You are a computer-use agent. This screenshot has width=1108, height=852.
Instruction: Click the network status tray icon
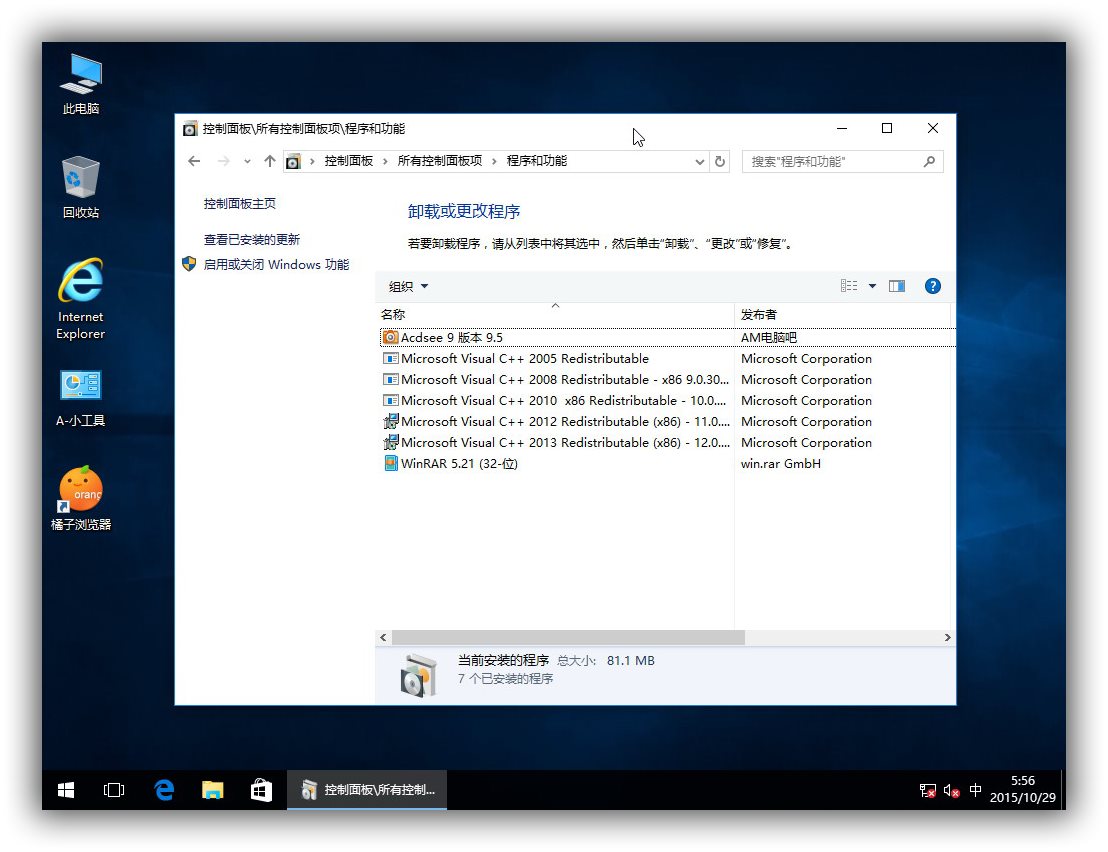click(927, 791)
